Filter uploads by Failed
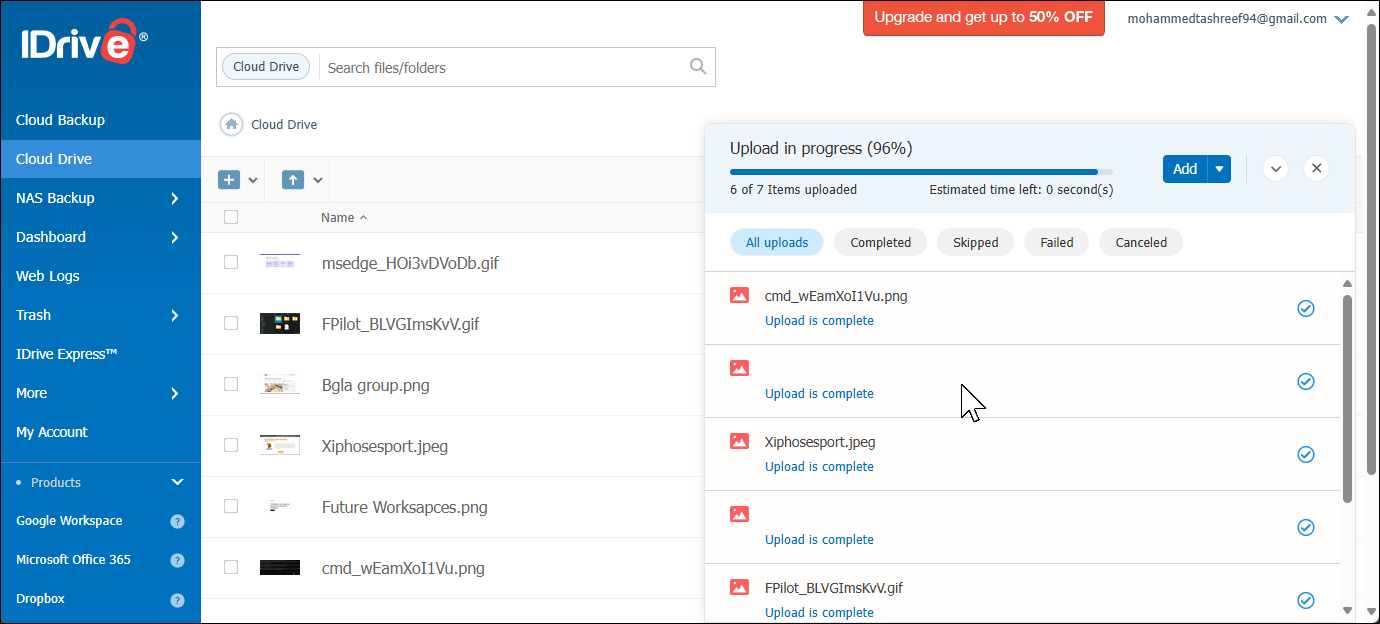This screenshot has width=1380, height=624. click(1056, 242)
